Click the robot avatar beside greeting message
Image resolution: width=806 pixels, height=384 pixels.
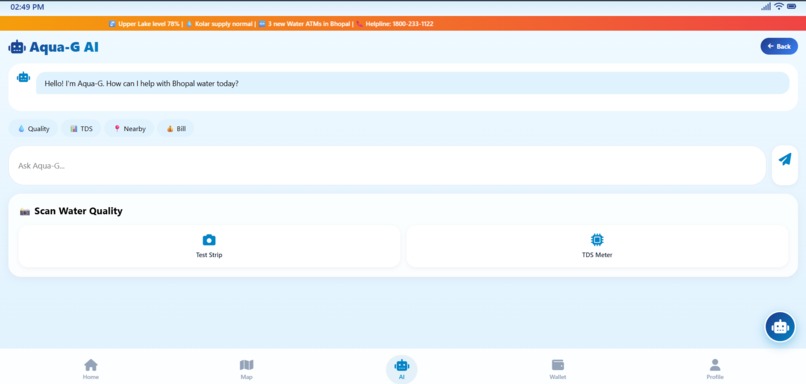pos(23,77)
